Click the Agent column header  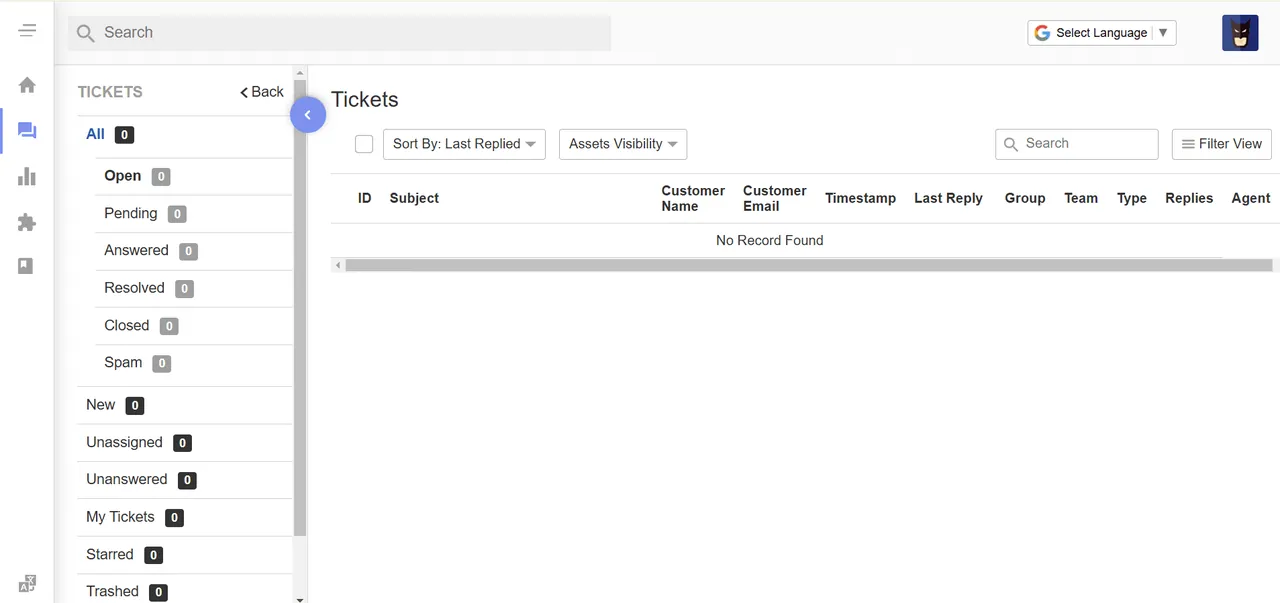[x=1251, y=198]
